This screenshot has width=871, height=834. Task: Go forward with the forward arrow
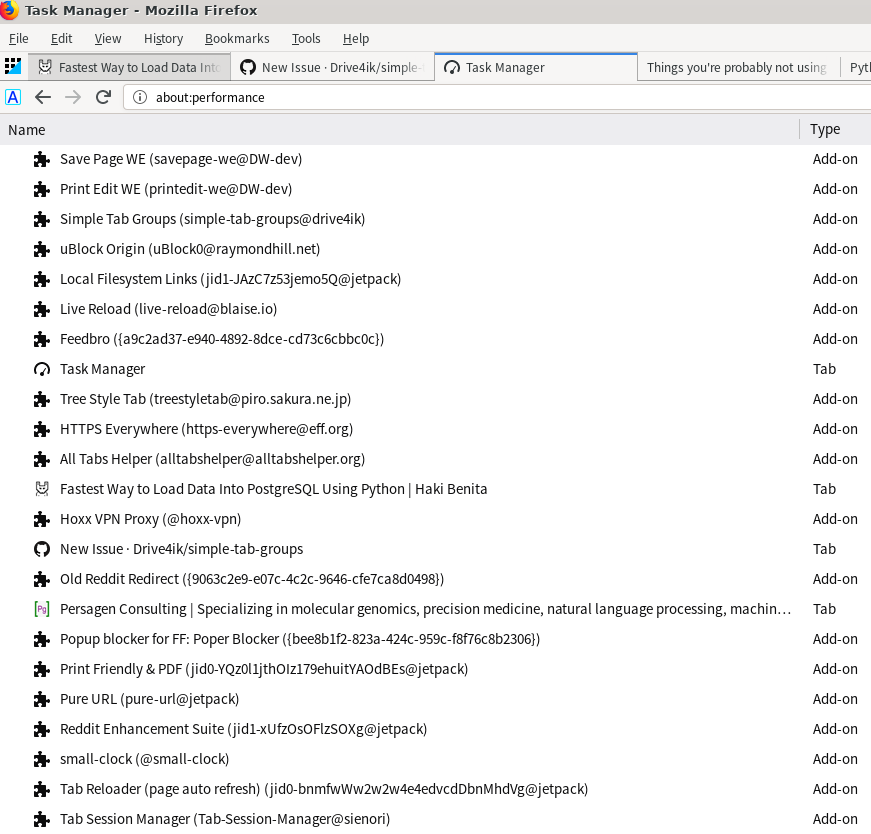tap(73, 97)
